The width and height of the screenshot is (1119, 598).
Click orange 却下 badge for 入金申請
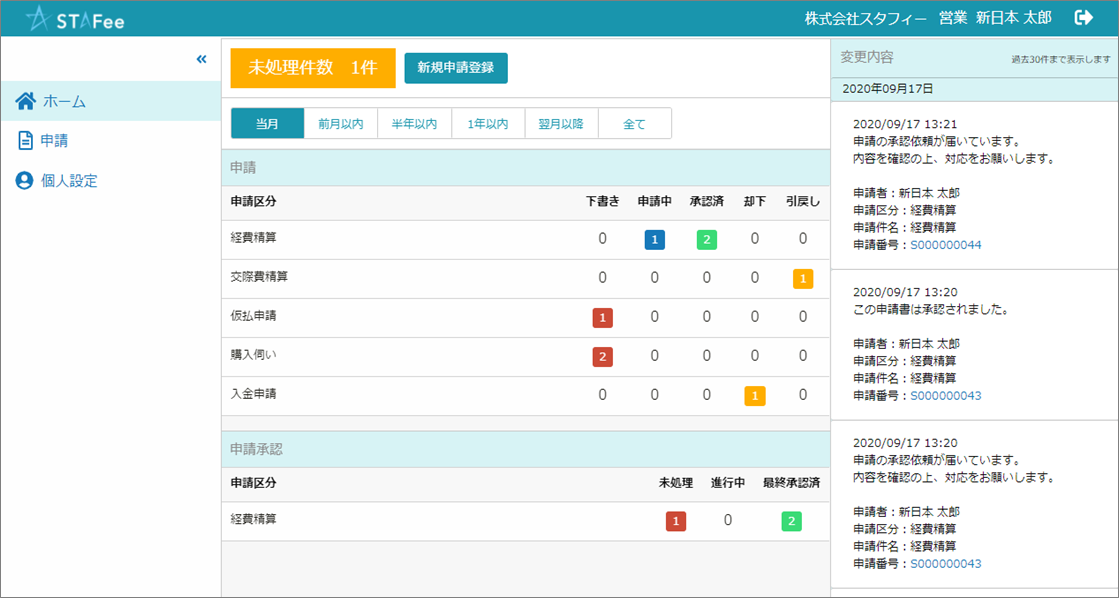click(x=754, y=396)
